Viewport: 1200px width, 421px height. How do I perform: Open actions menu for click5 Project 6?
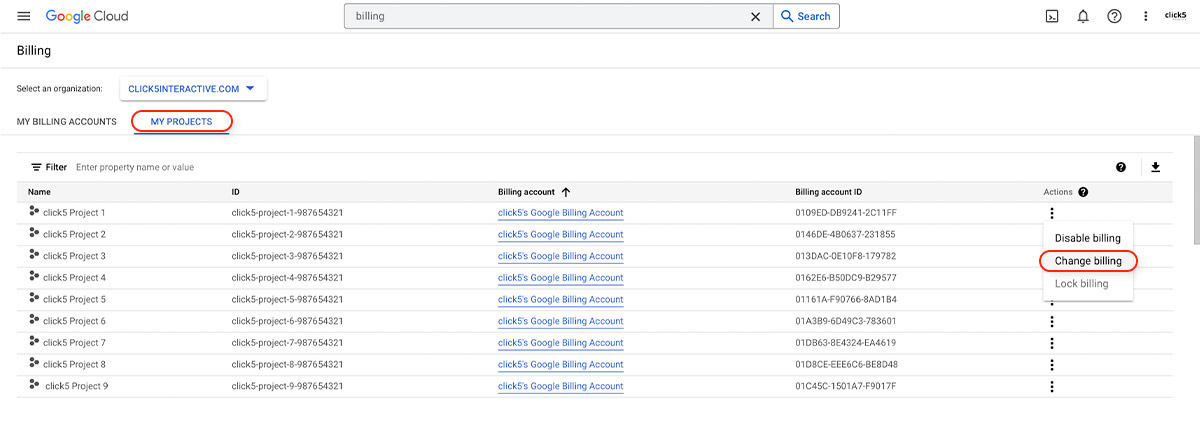(x=1051, y=321)
